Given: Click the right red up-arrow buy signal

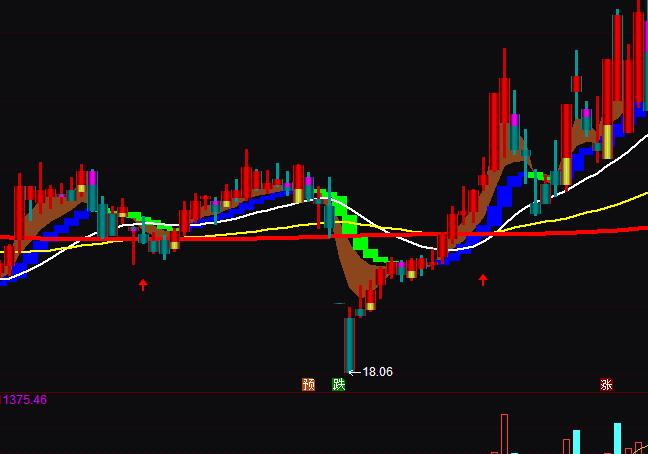Looking at the screenshot, I should click(483, 280).
